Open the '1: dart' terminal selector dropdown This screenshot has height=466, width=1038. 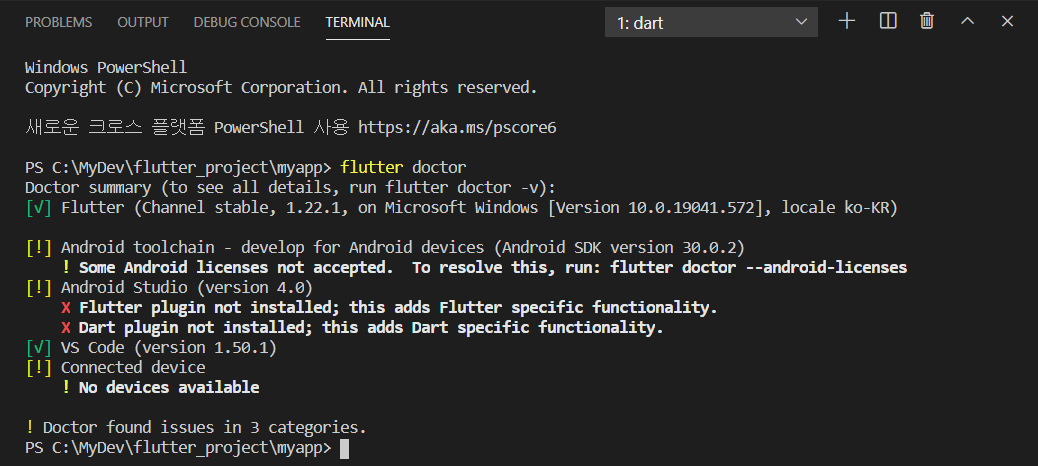(x=711, y=23)
